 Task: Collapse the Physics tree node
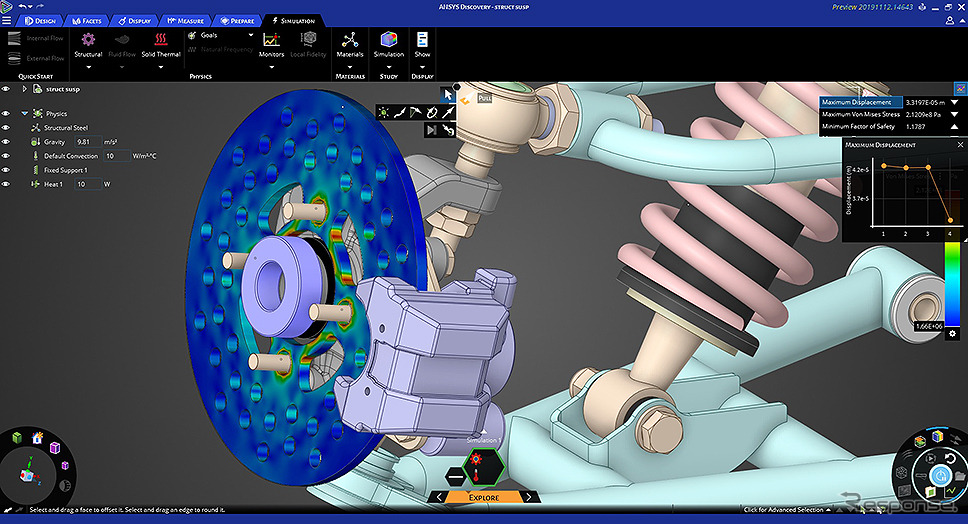tap(24, 114)
